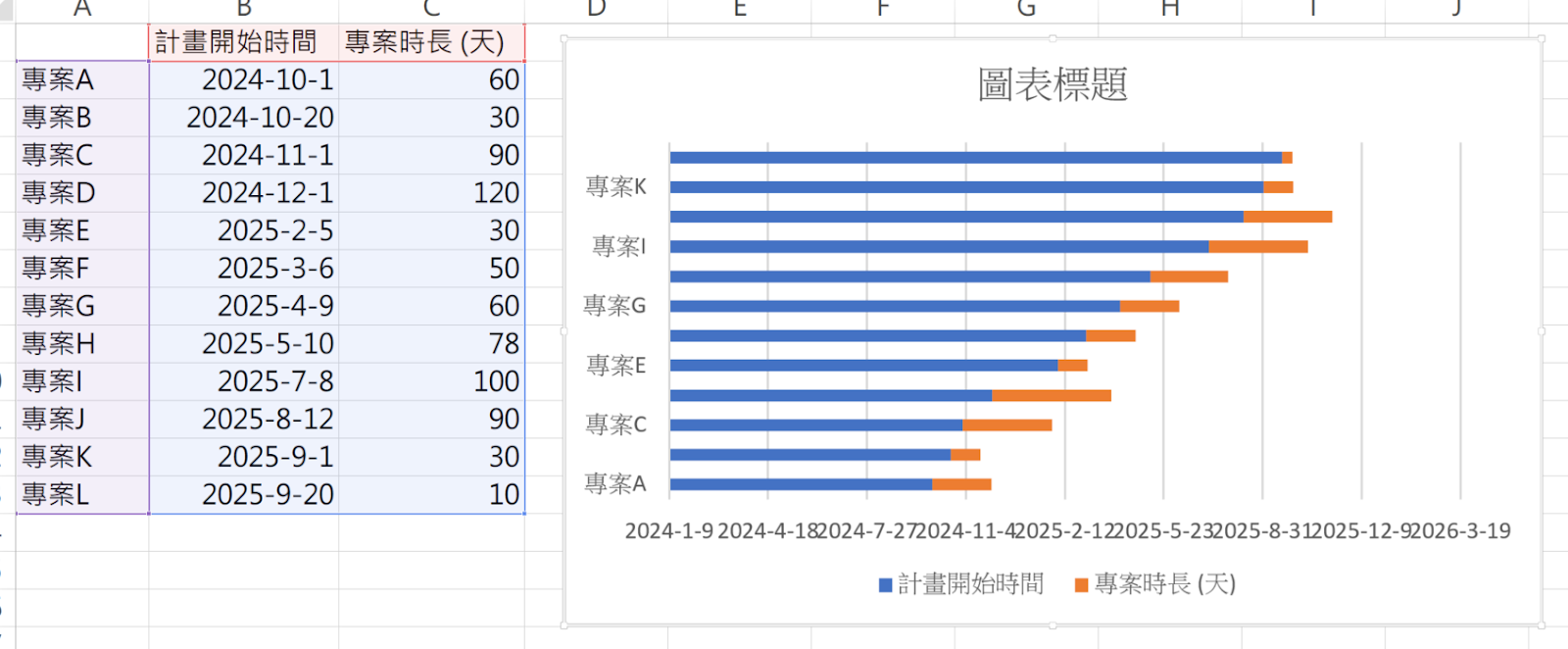1568x649 pixels.
Task: Select date cell 2024-10-1
Action: (x=244, y=79)
